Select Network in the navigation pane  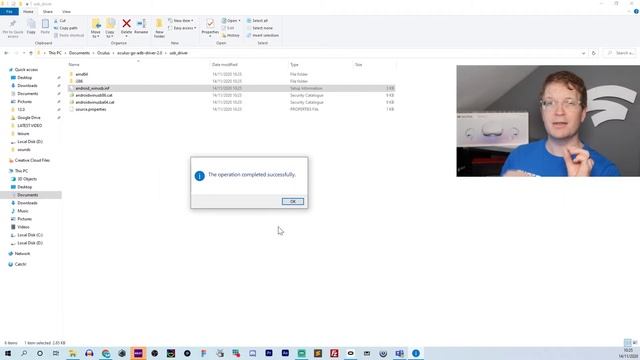(x=22, y=253)
